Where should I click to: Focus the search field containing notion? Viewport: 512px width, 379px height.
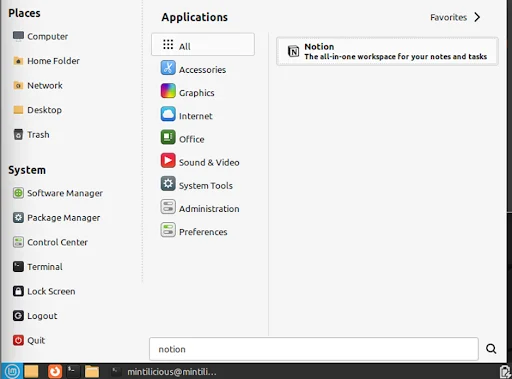click(314, 349)
